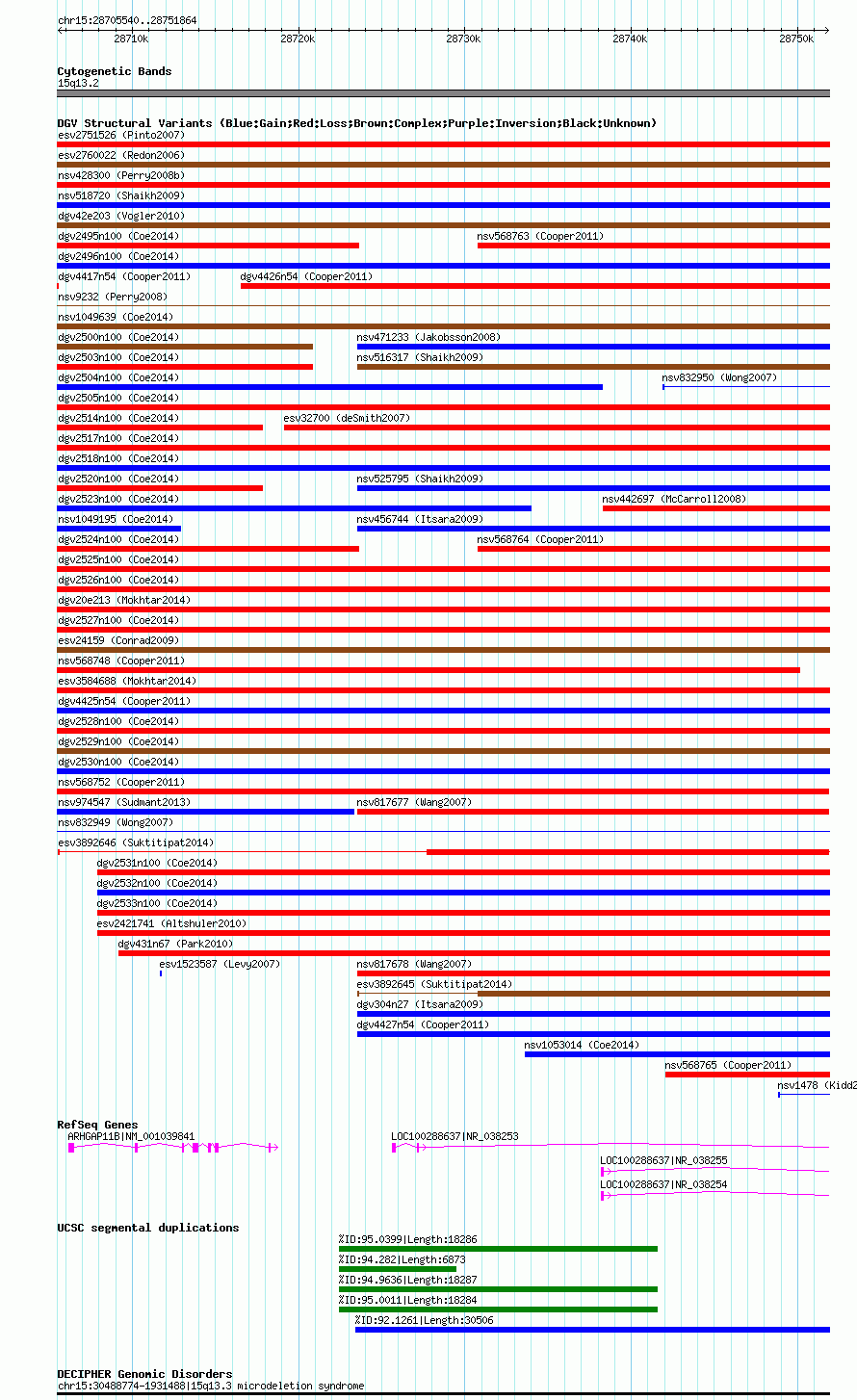
Task: Click brown complex bar under dgv2500n100
Action: tap(185, 347)
